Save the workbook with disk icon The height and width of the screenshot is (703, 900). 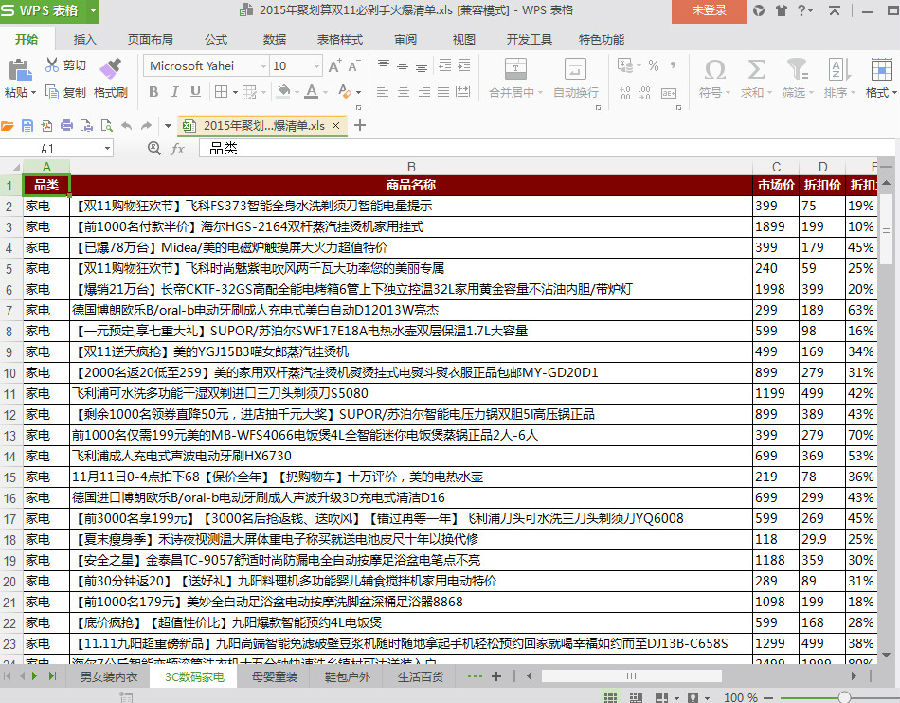pyautogui.click(x=27, y=126)
